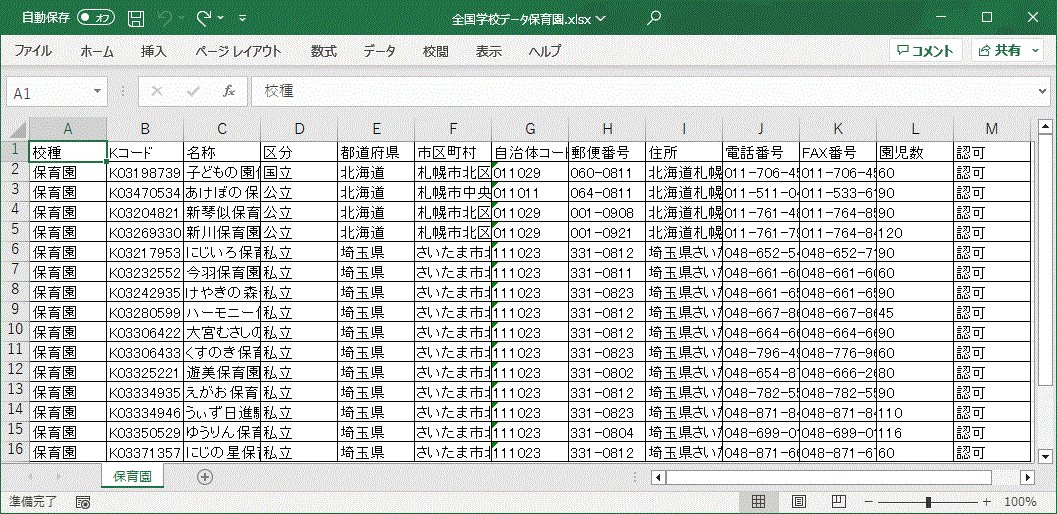Screen dimensions: 1057x514
Task: Open the search magnifier in title bar
Action: coord(654,18)
